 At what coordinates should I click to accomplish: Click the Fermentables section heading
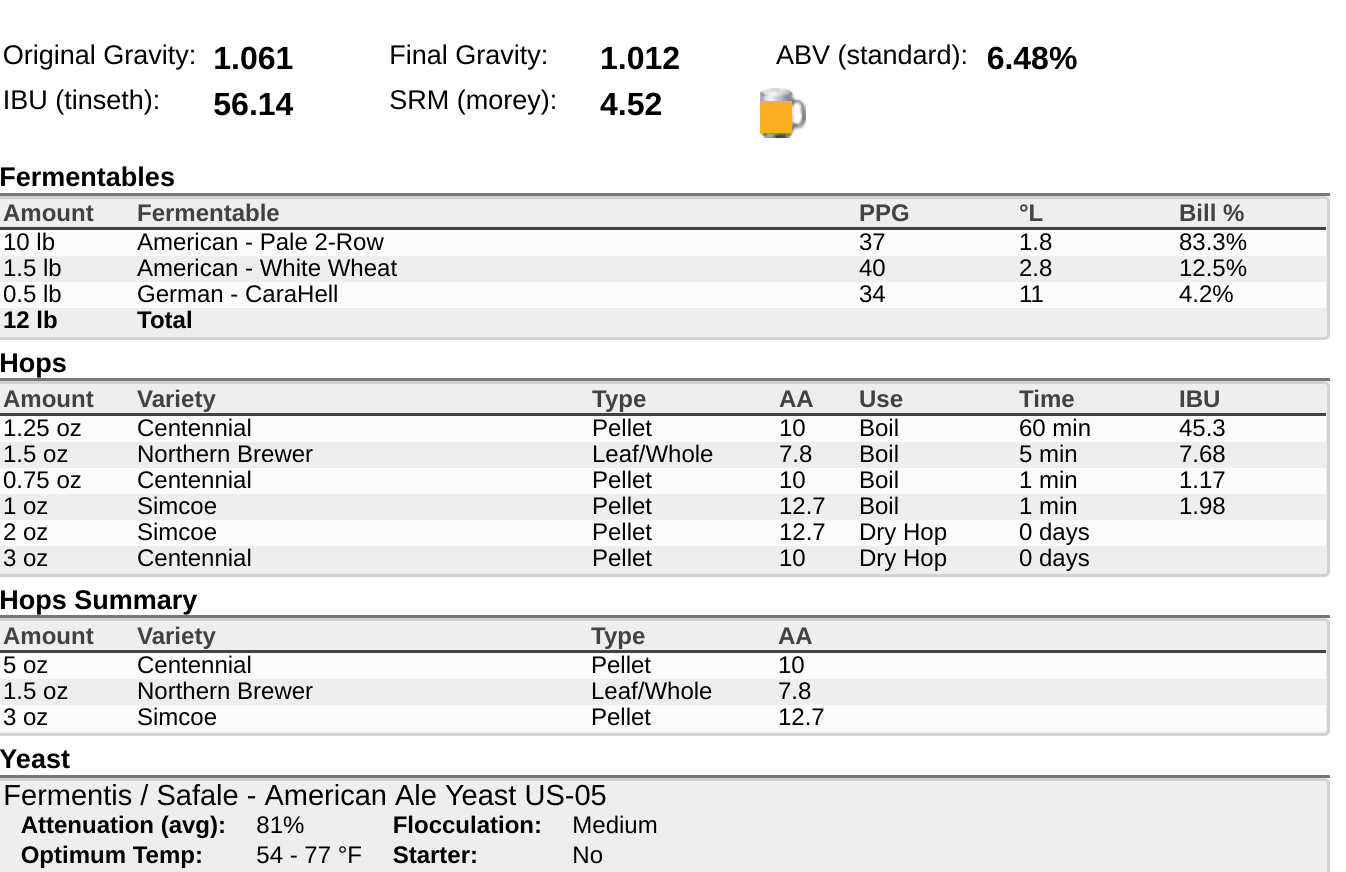coord(87,177)
